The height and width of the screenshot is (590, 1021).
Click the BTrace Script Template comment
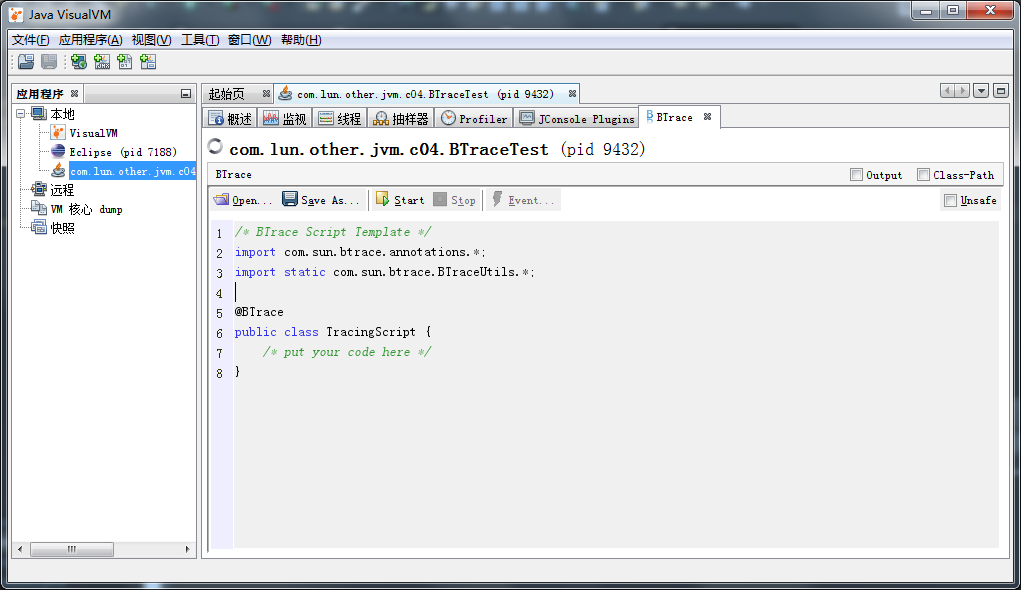pos(333,232)
